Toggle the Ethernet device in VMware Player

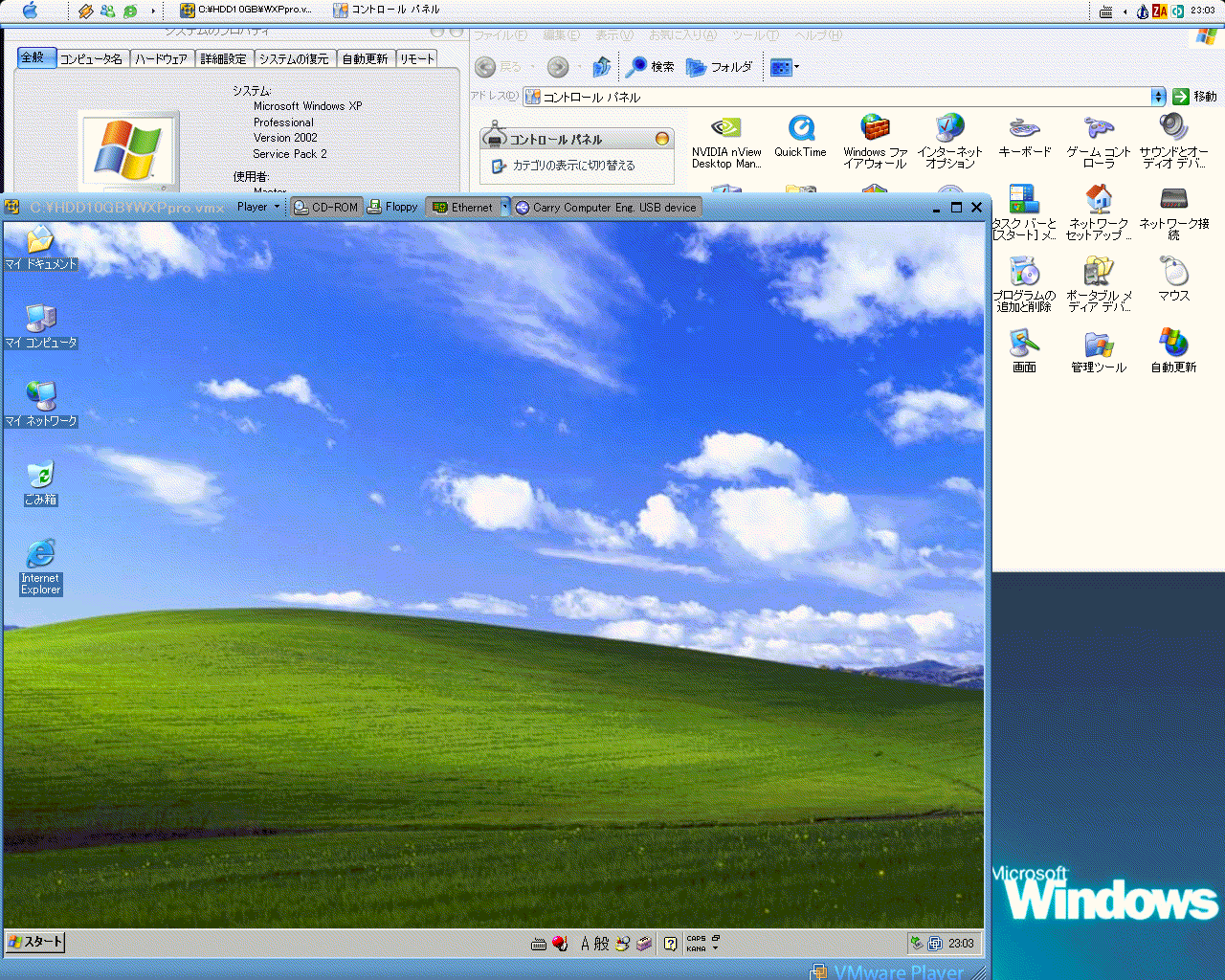tap(463, 207)
